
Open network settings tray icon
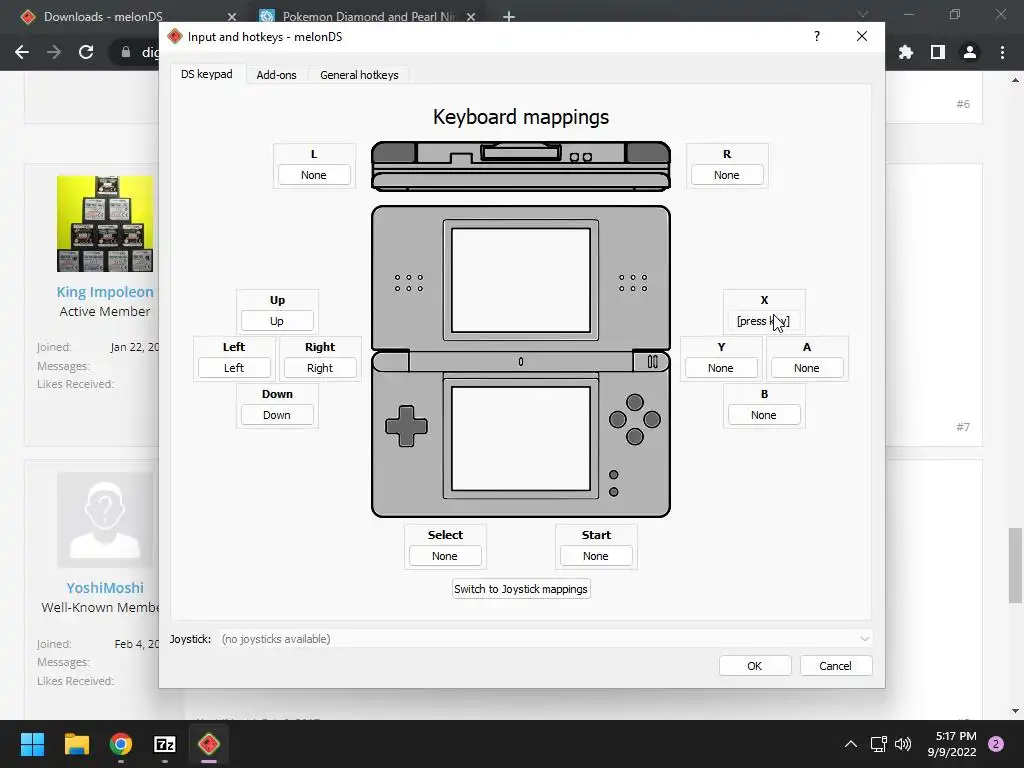coord(878,744)
